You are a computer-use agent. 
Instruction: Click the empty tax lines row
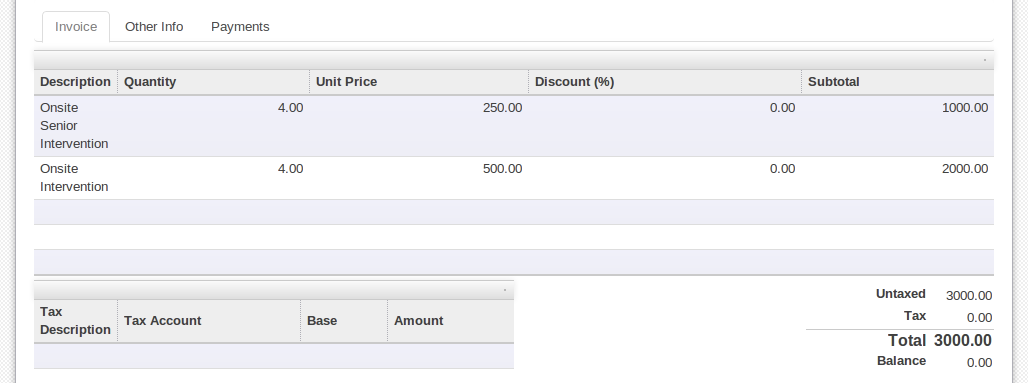[x=274, y=356]
